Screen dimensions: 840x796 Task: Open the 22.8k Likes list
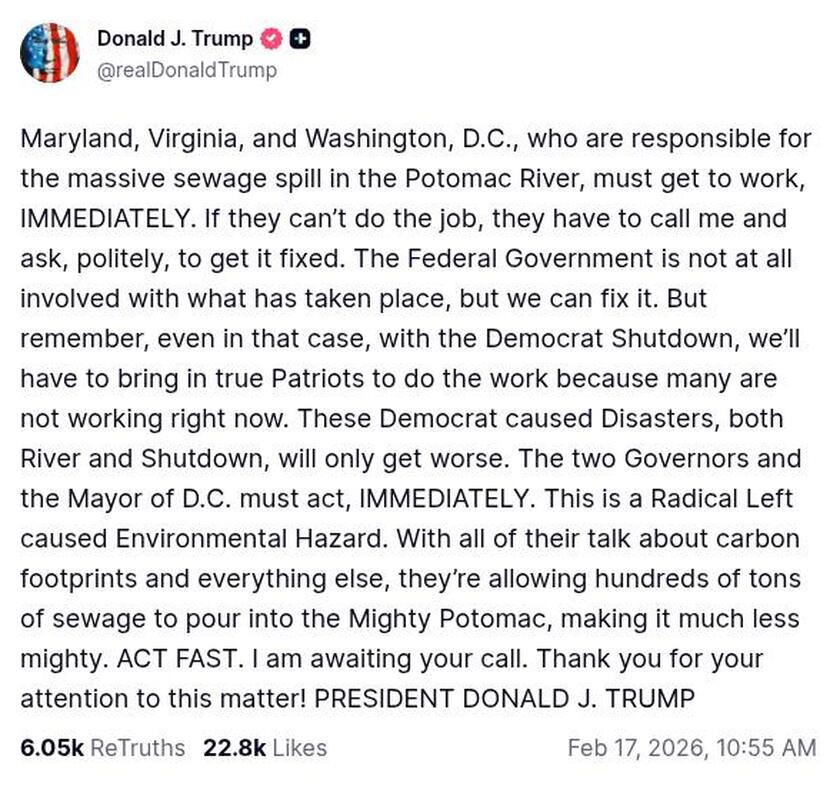click(265, 746)
